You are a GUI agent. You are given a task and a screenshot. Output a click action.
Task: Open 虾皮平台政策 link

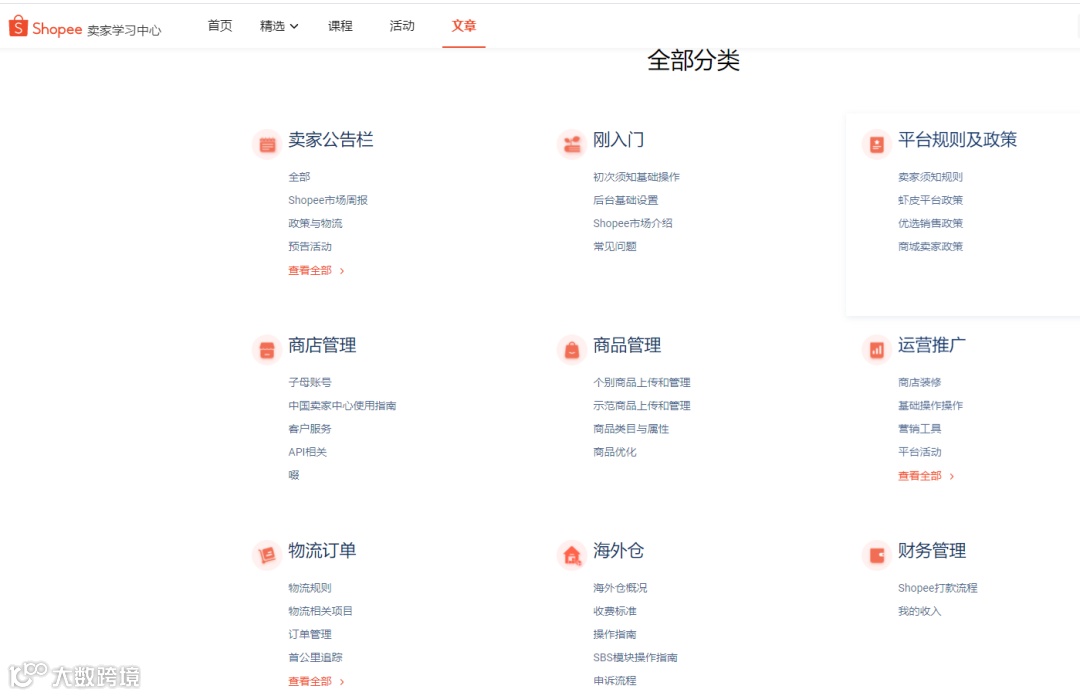coord(930,200)
